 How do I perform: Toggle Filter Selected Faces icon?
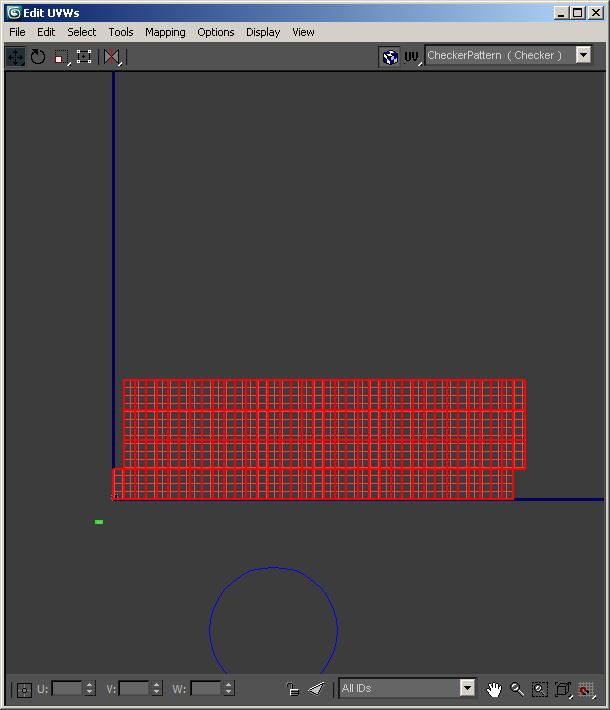(316, 689)
